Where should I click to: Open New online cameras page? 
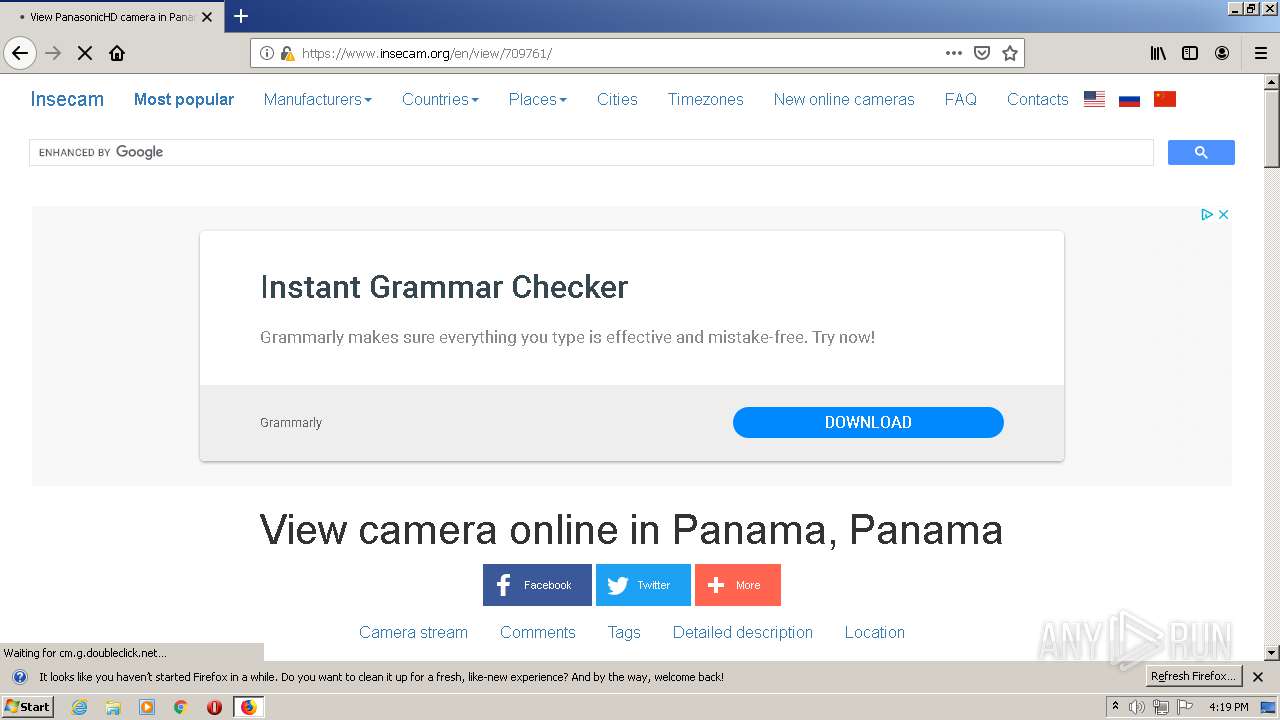(844, 99)
